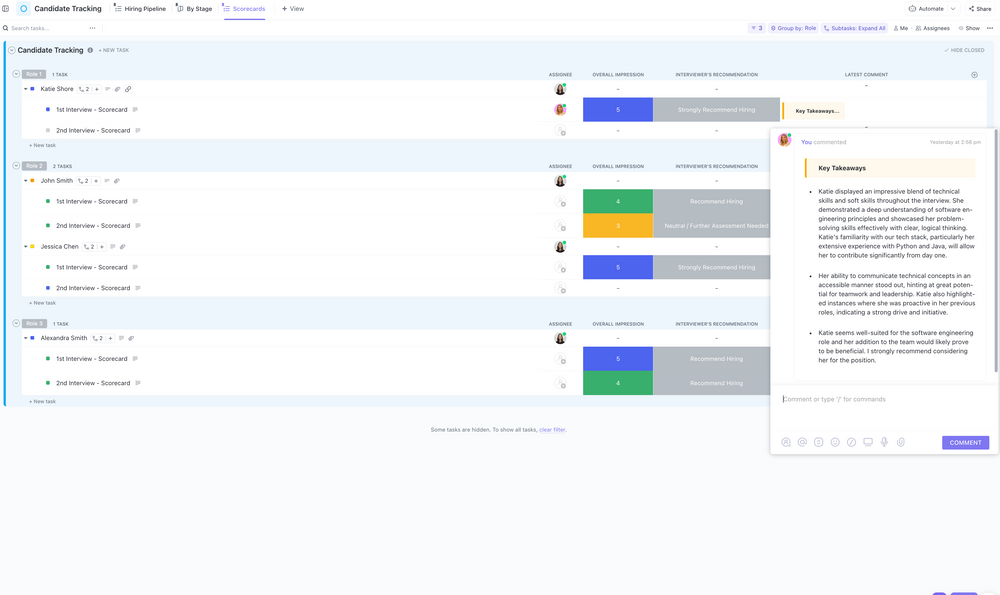
Task: Insert an emoji into the comment
Action: tap(835, 442)
